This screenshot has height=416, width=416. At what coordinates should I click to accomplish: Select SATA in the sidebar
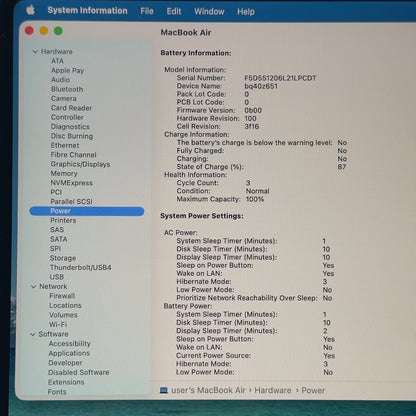tap(59, 239)
